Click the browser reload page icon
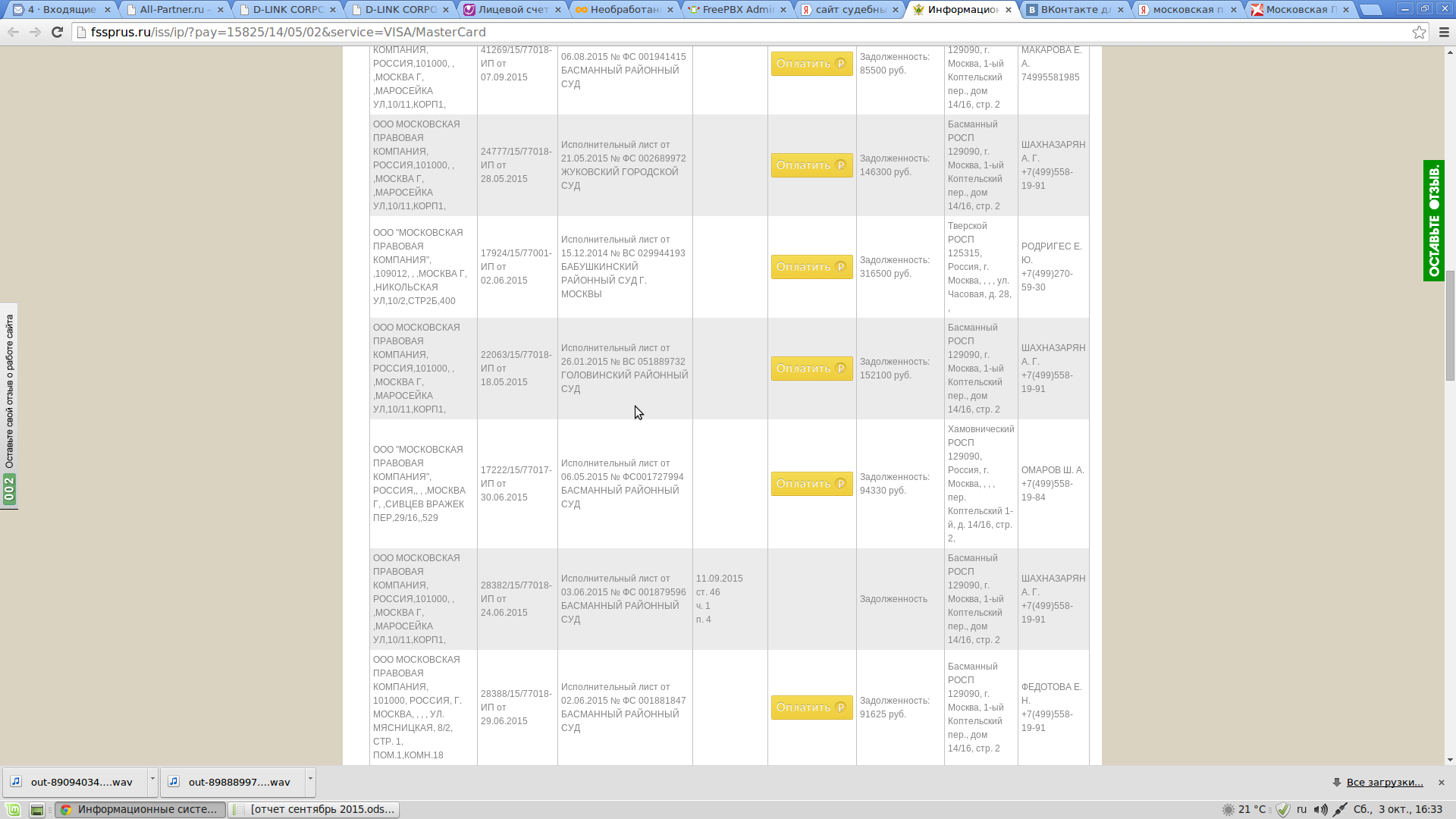 57,32
